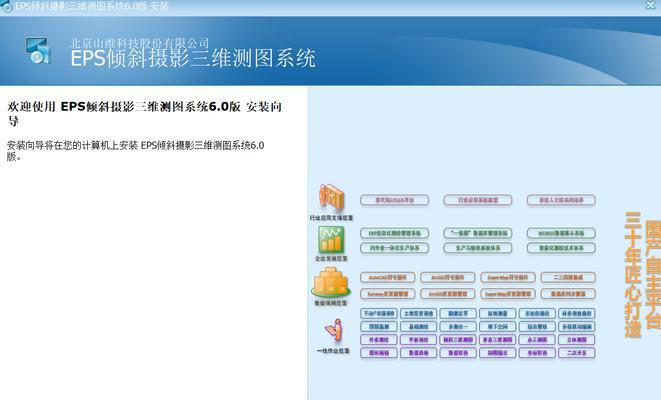Image resolution: width=661 pixels, height=400 pixels.
Task: Close the EPS installer window
Action: (x=651, y=5)
